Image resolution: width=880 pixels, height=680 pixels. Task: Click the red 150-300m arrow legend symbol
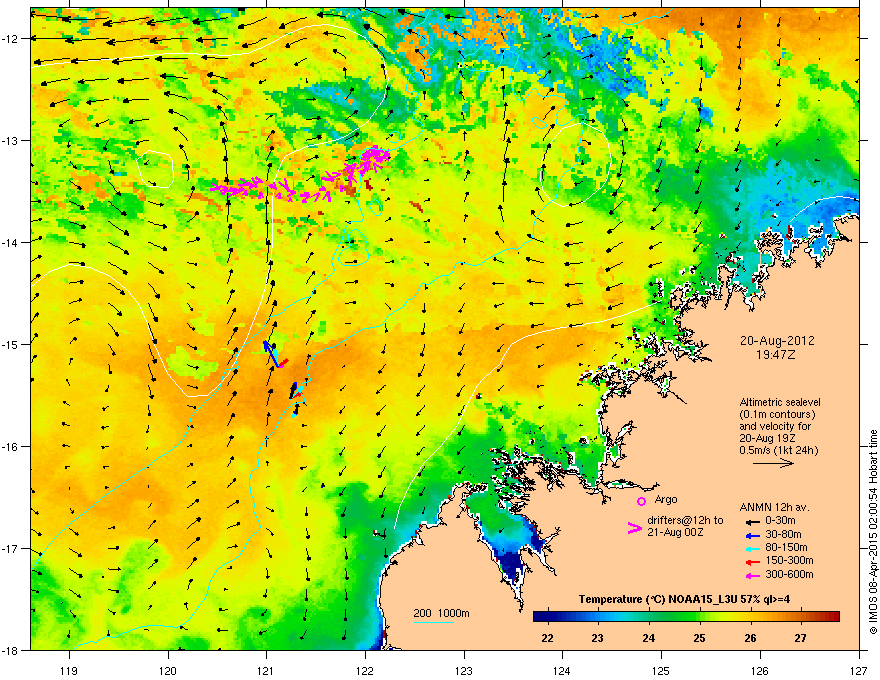(753, 562)
